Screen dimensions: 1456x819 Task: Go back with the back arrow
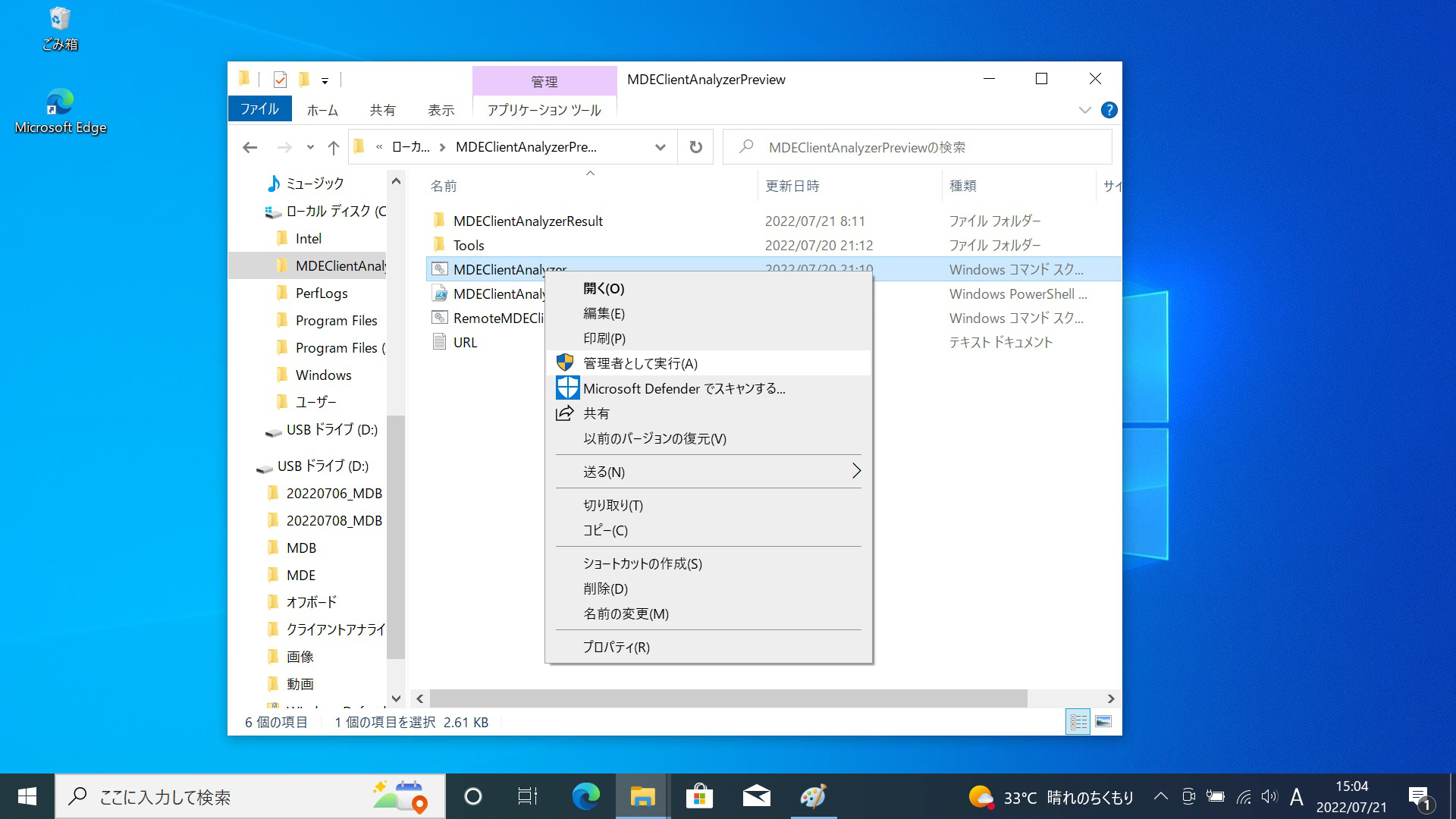pyautogui.click(x=250, y=147)
